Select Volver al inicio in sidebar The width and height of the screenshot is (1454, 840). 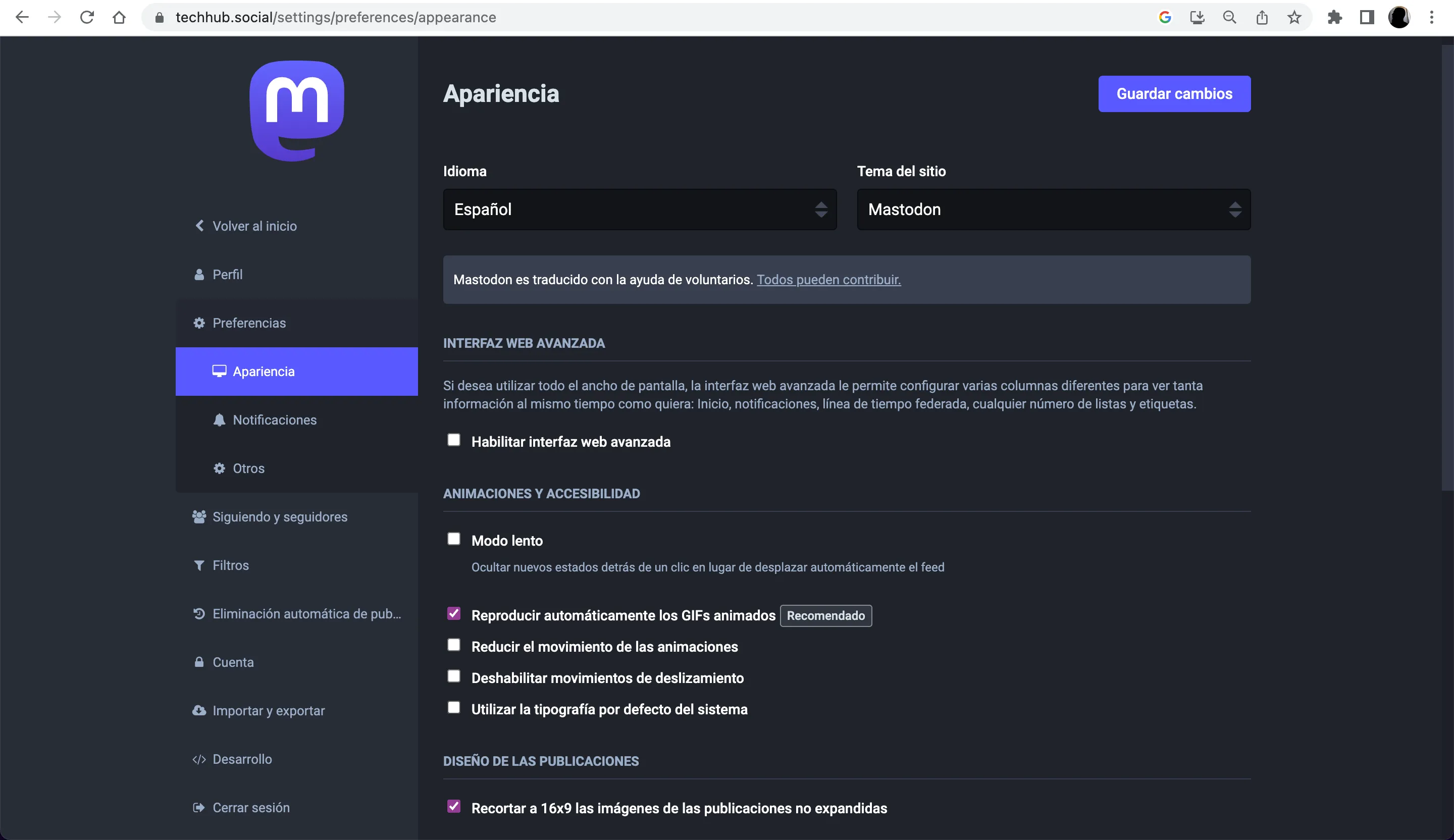[x=296, y=226]
